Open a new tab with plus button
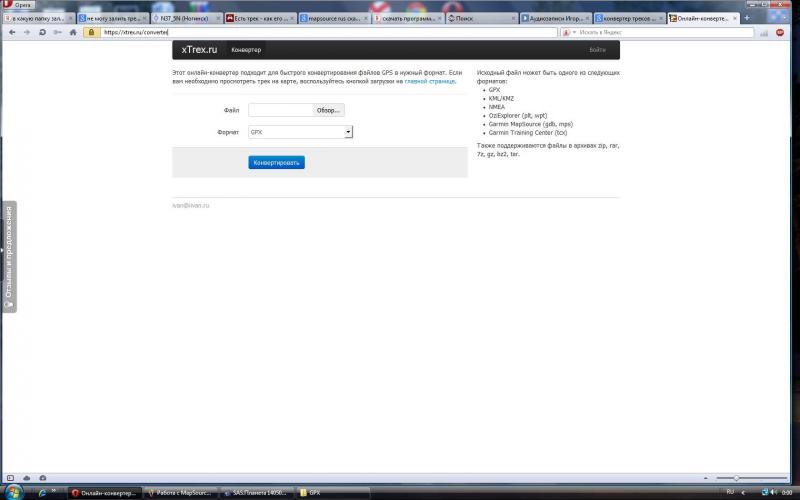This screenshot has height=500, width=800. click(747, 18)
